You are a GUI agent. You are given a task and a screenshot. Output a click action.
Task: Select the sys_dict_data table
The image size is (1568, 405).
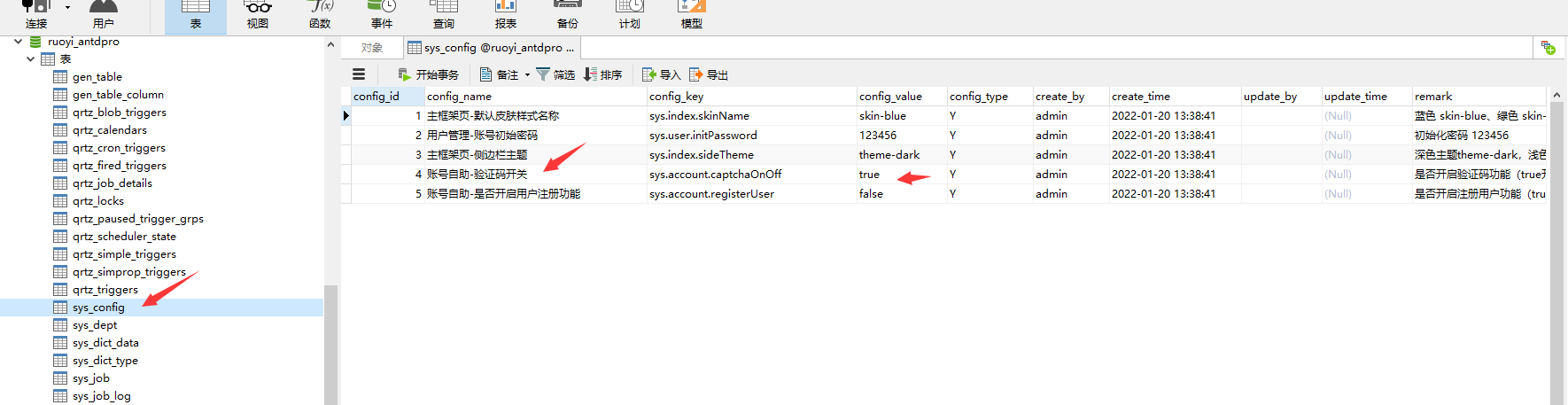(105, 343)
